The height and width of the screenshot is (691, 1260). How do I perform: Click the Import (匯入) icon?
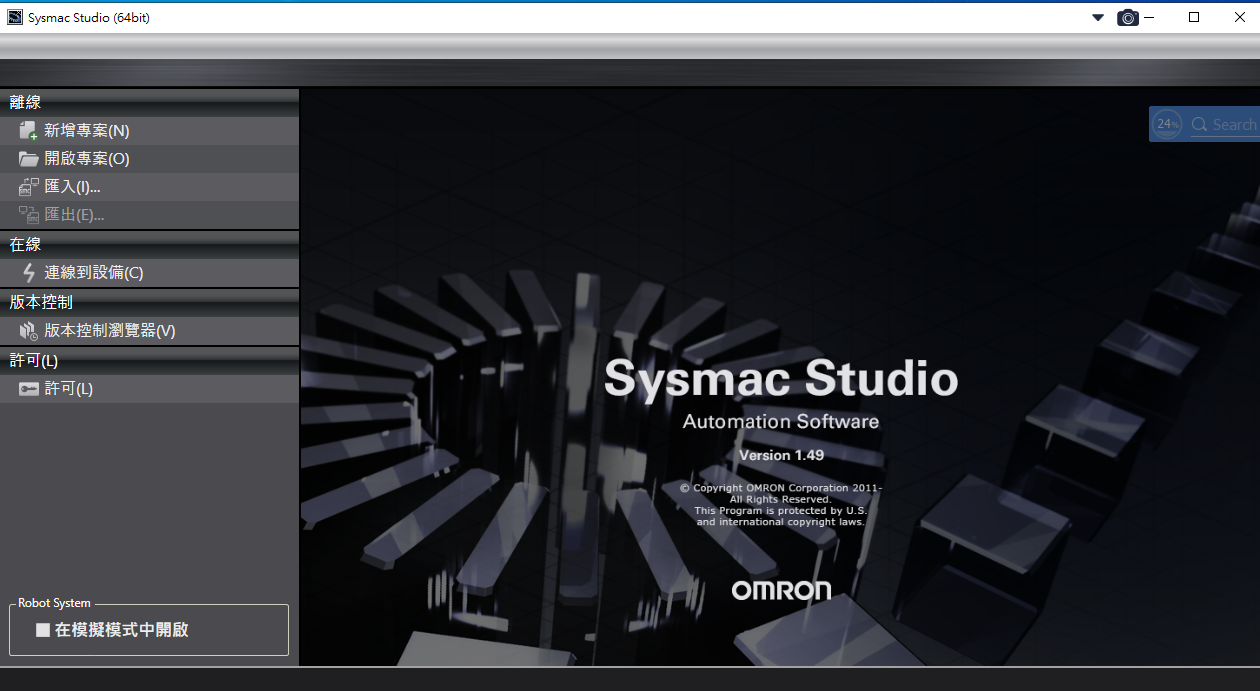28,187
